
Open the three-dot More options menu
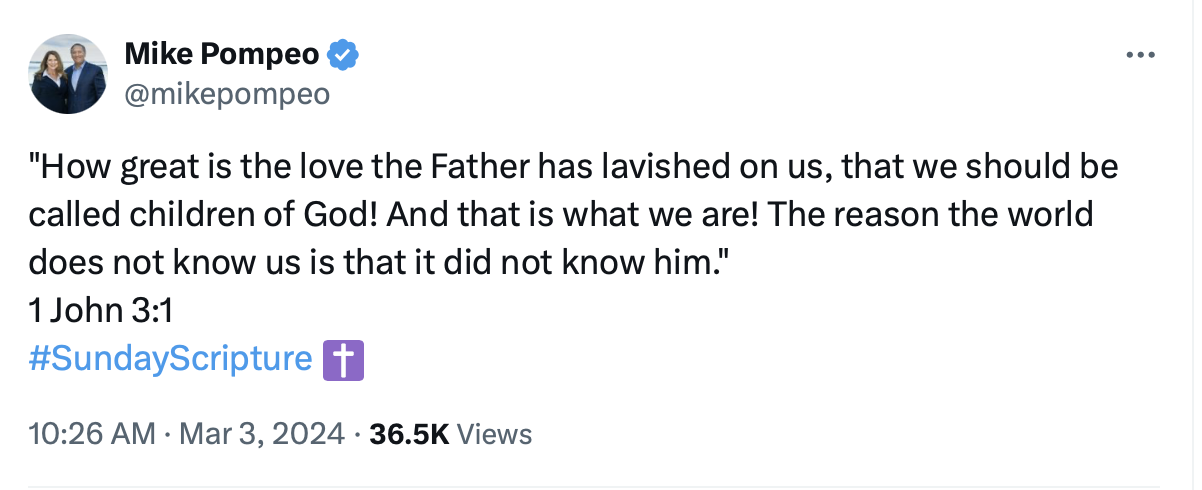click(1140, 56)
